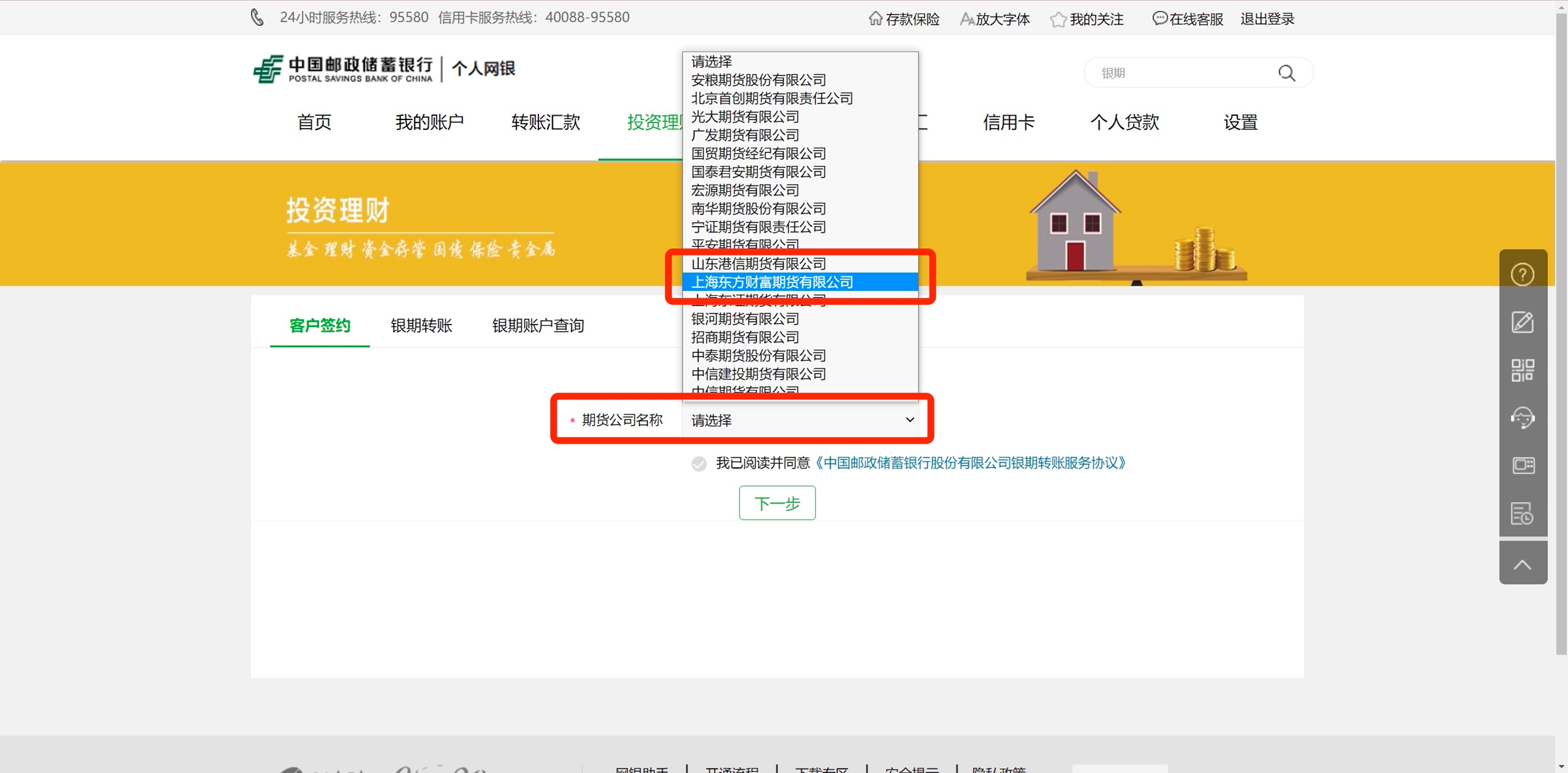This screenshot has width=1568, height=773.
Task: Select 南华期货股份有限公司 from list
Action: [x=800, y=209]
